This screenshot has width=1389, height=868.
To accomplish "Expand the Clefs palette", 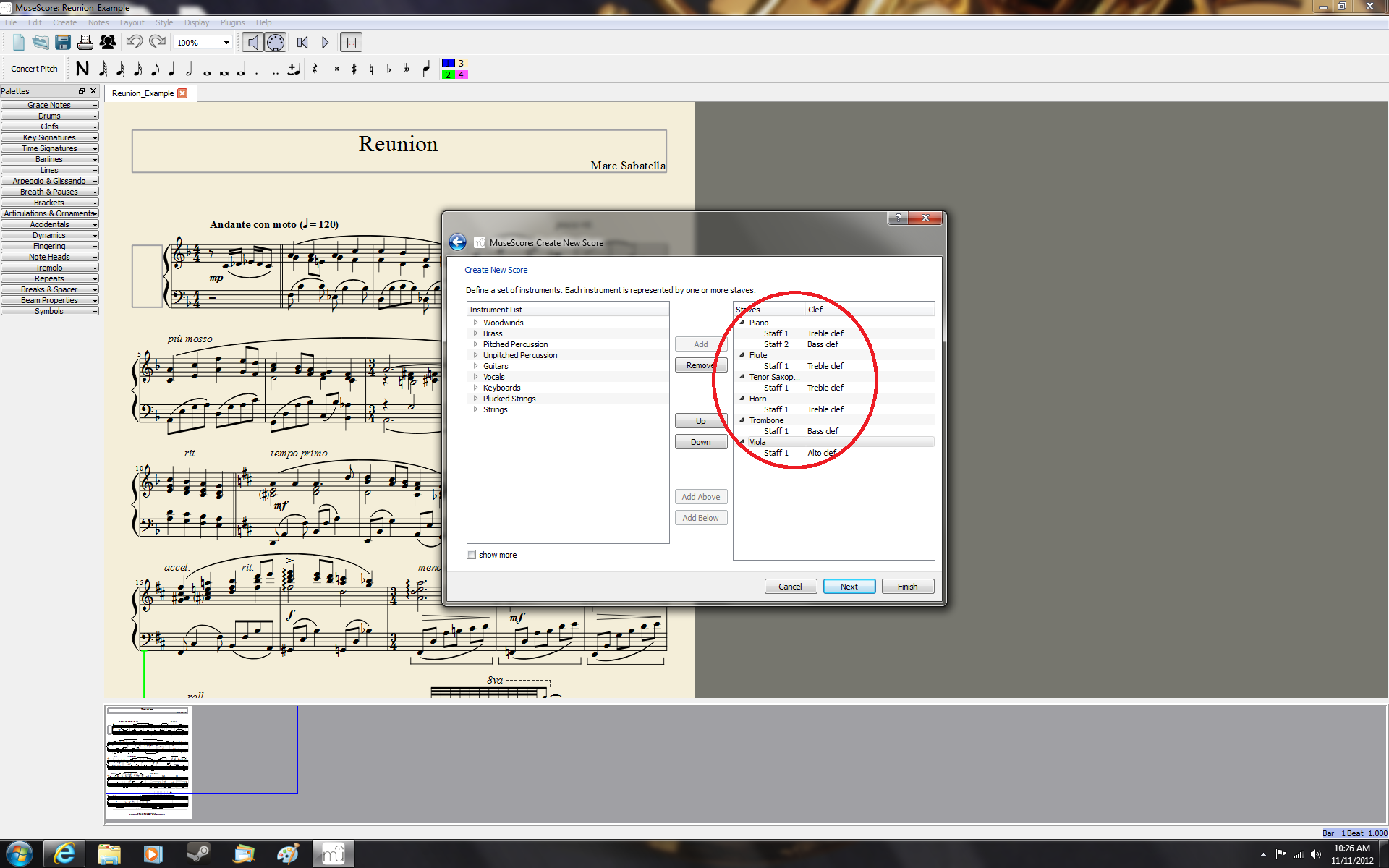I will pos(50,127).
